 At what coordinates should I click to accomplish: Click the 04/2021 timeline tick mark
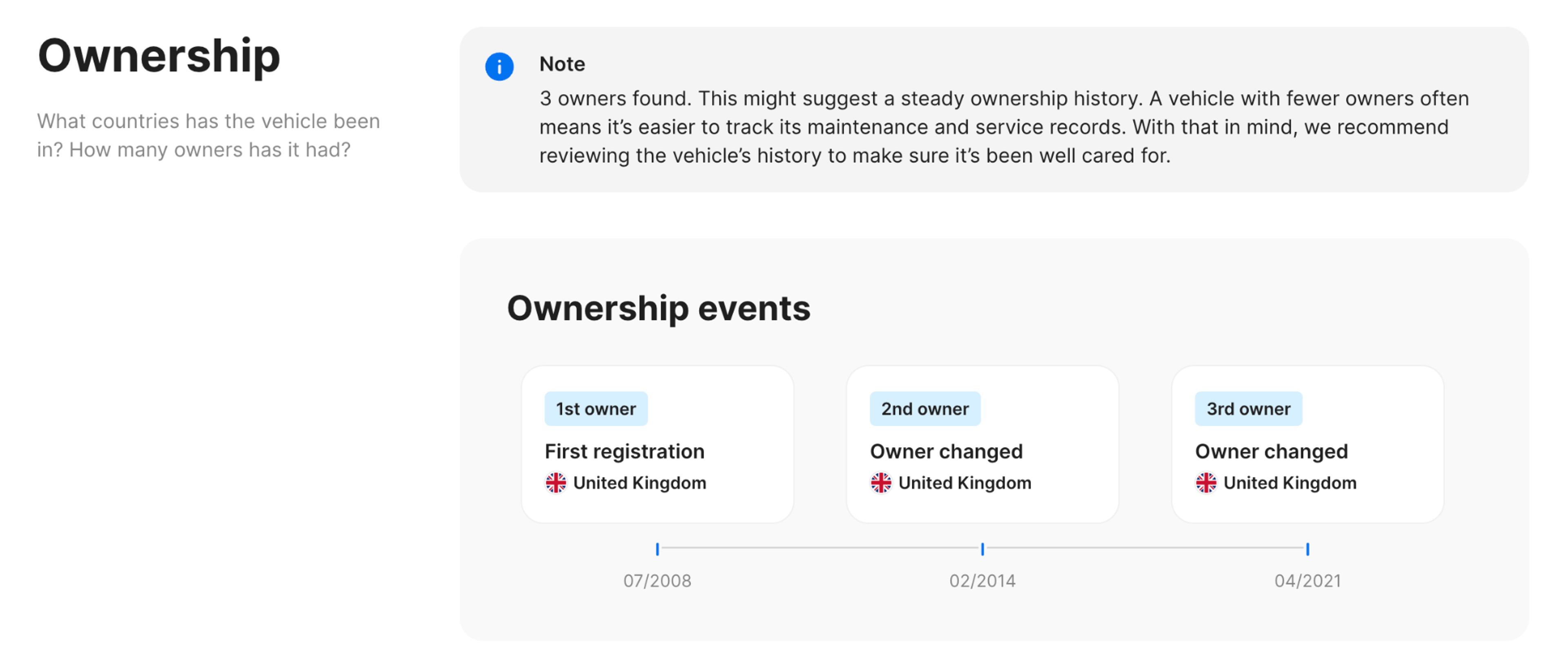(1307, 549)
